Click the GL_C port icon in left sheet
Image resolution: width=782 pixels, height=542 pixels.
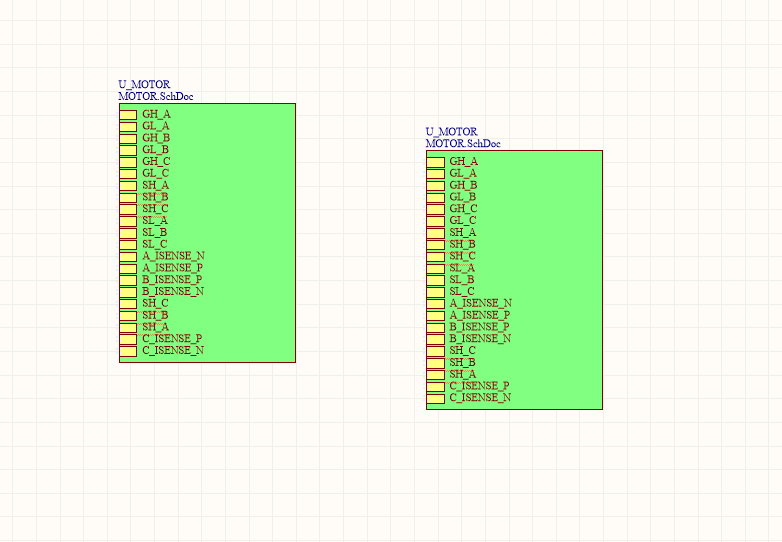(x=128, y=174)
